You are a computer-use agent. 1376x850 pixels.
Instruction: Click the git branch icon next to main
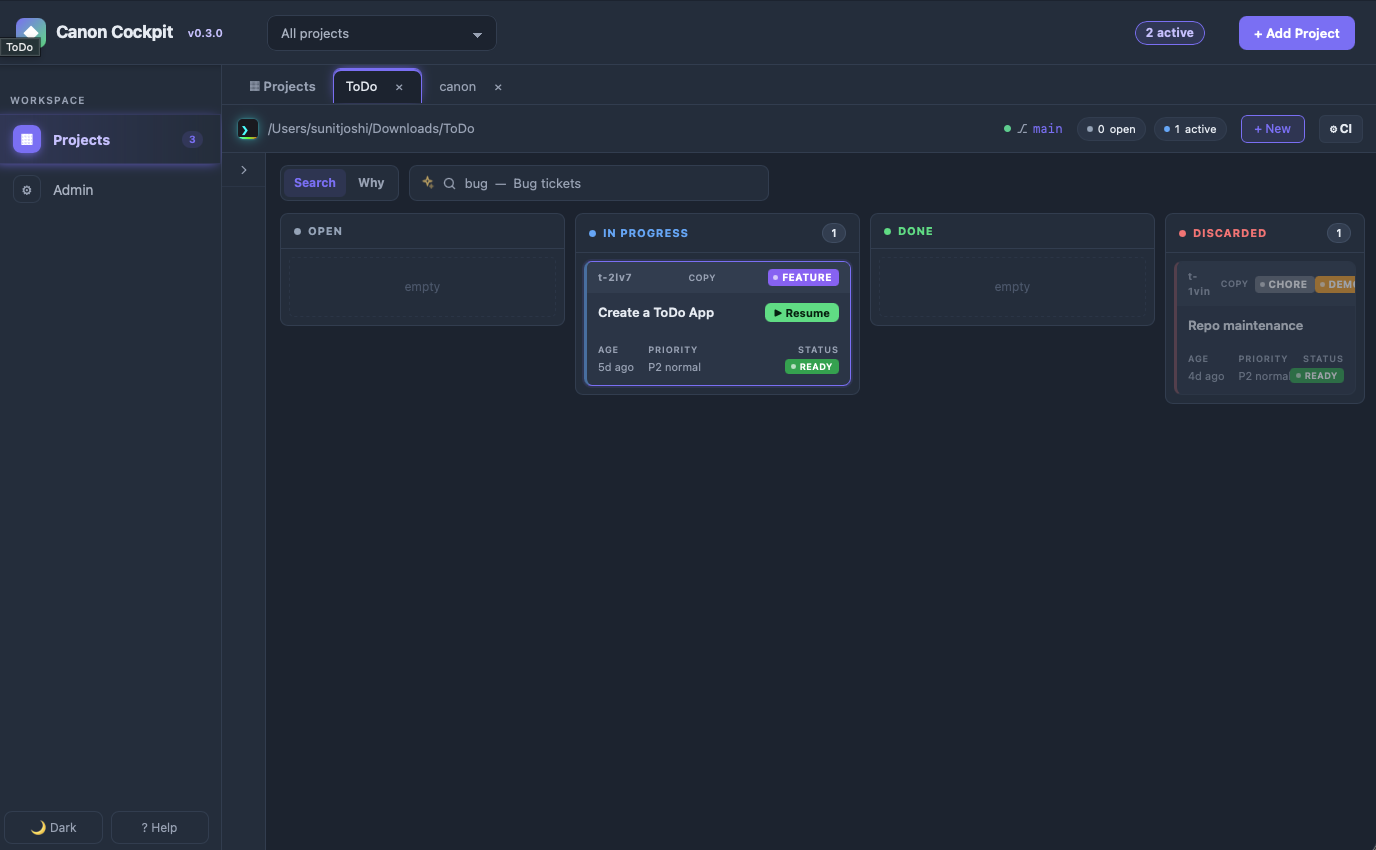1022,129
